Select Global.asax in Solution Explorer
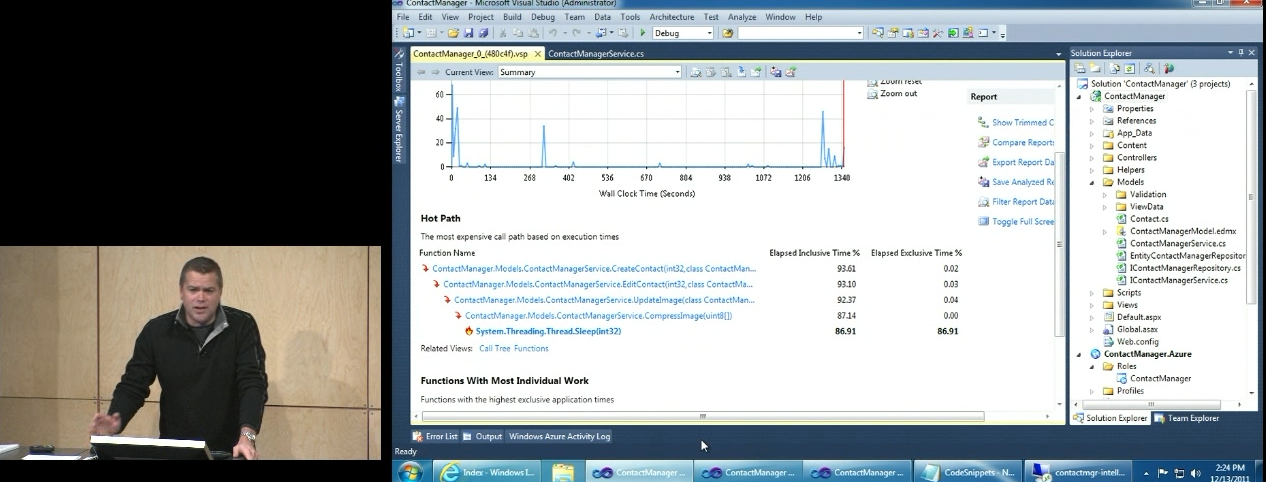The width and height of the screenshot is (1266, 482). 1135,330
